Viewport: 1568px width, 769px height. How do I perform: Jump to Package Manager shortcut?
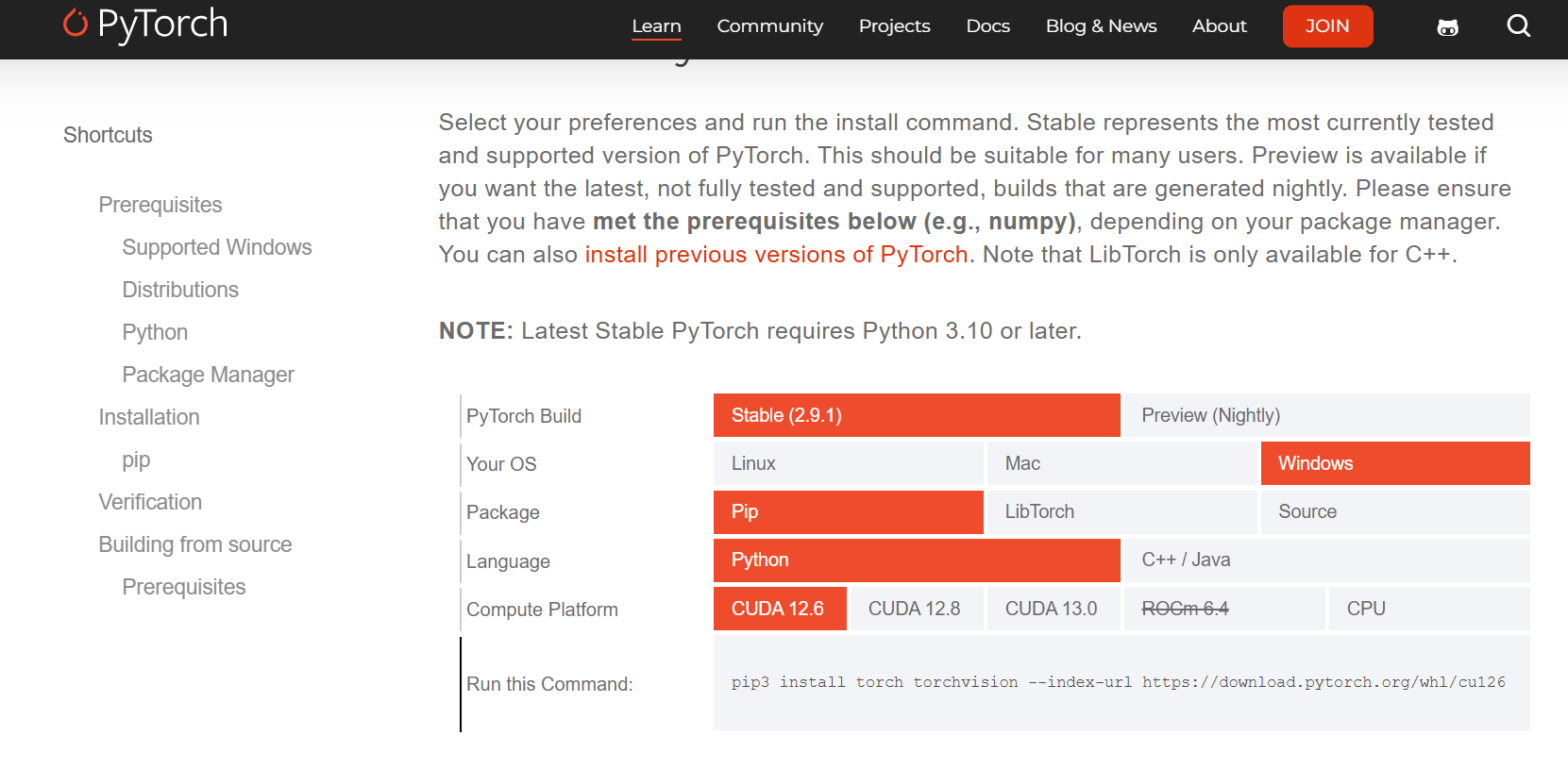[x=208, y=375]
